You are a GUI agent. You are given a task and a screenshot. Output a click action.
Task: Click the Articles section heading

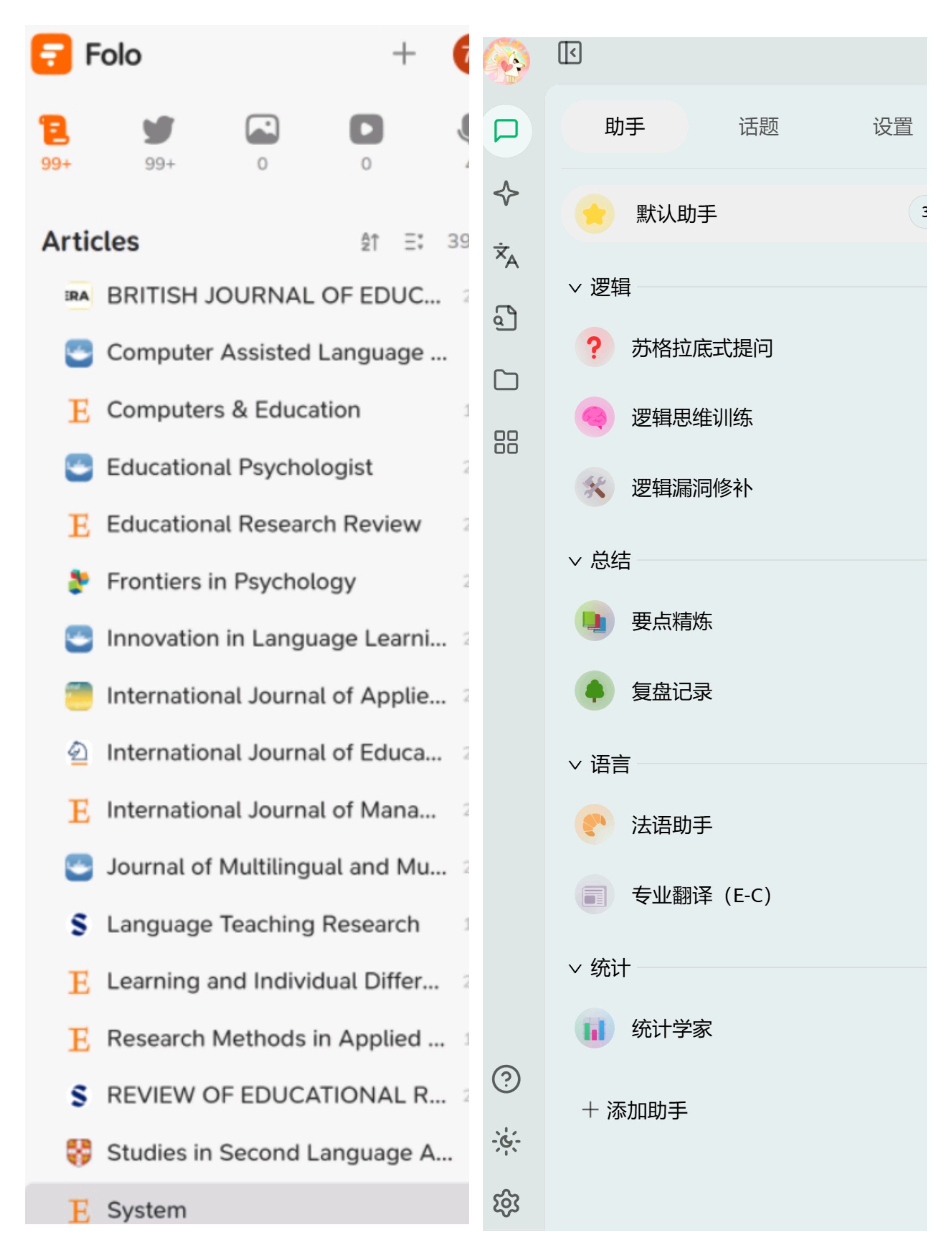(x=90, y=242)
